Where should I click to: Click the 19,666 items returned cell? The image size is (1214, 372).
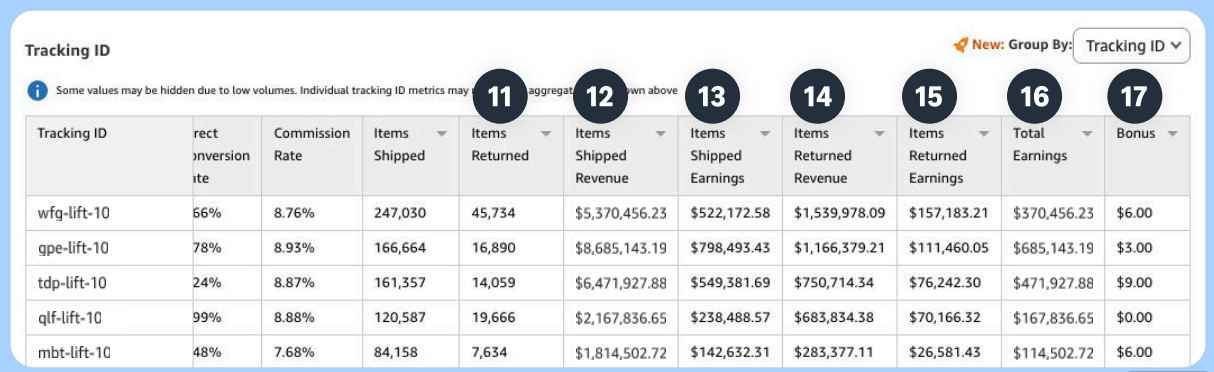pos(512,318)
